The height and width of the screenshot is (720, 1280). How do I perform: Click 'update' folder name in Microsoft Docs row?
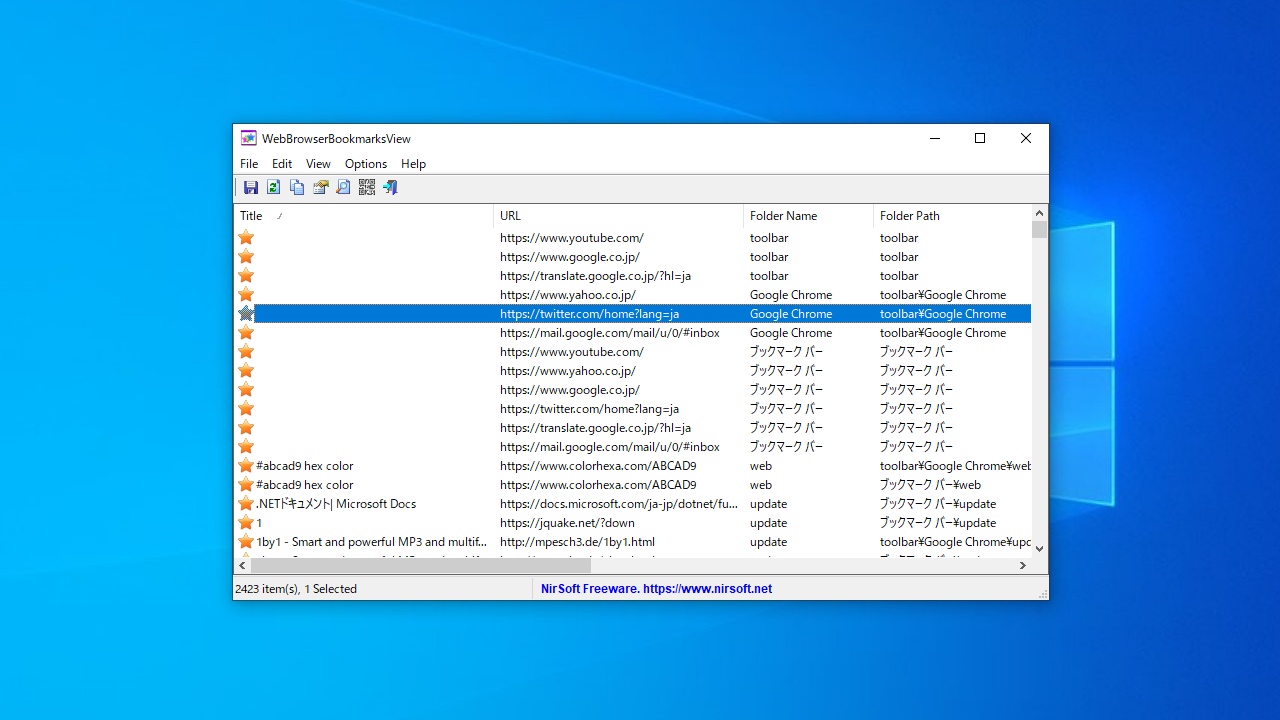(x=768, y=504)
